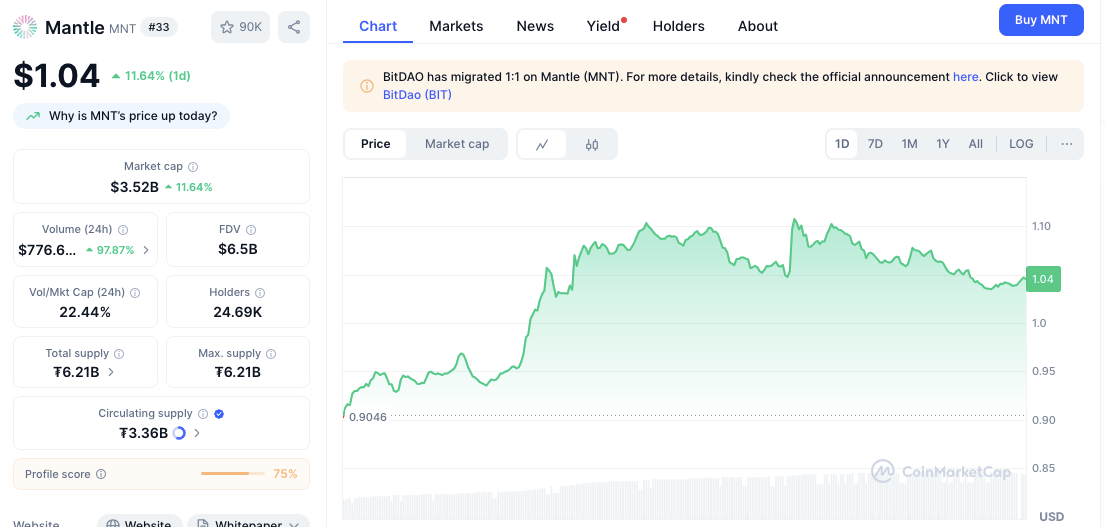The image size is (1105, 527).
Task: Expand Volume (24h) details chevron
Action: click(x=146, y=250)
